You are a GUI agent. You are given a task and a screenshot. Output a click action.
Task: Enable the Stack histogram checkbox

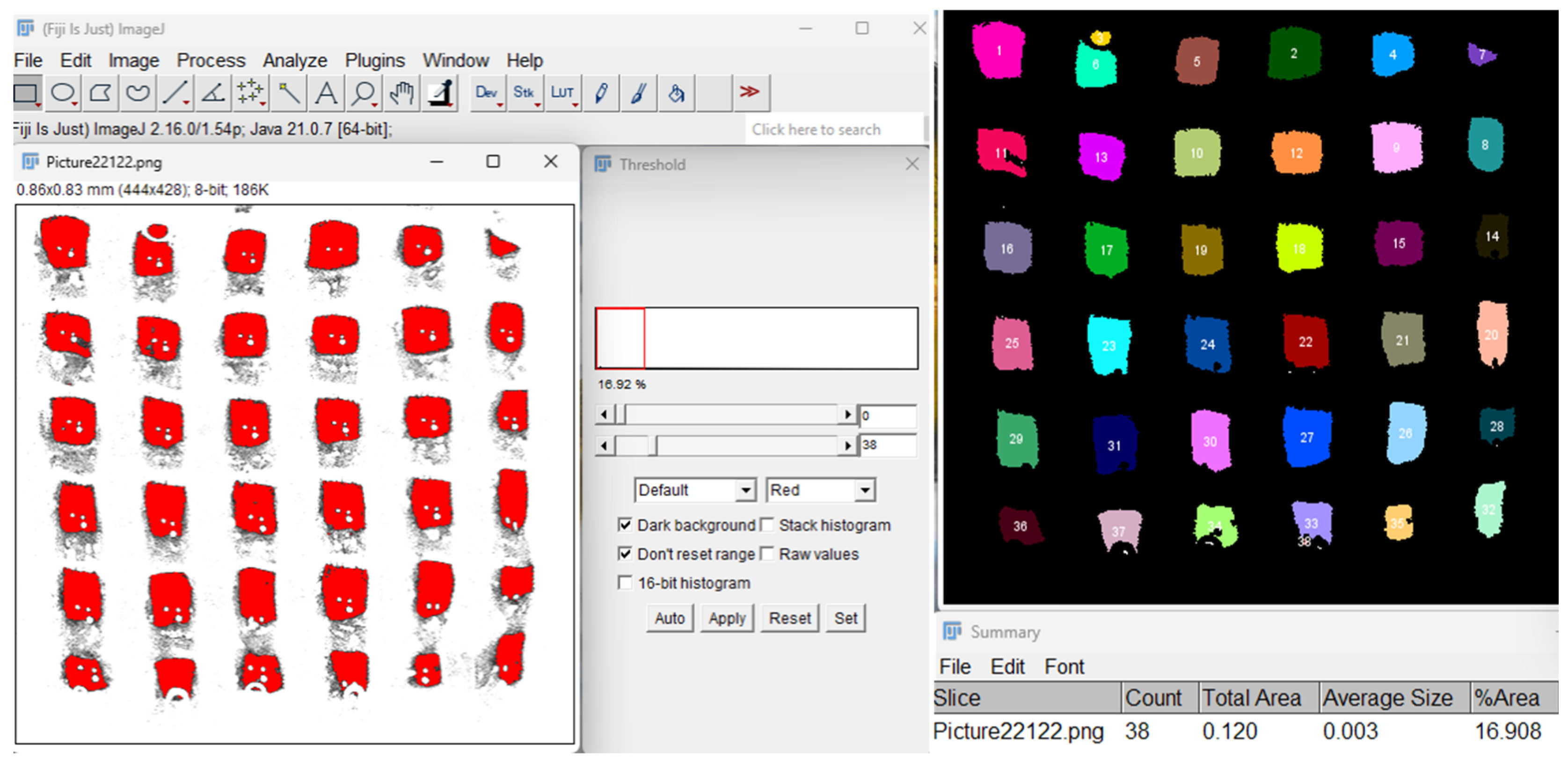[x=767, y=525]
